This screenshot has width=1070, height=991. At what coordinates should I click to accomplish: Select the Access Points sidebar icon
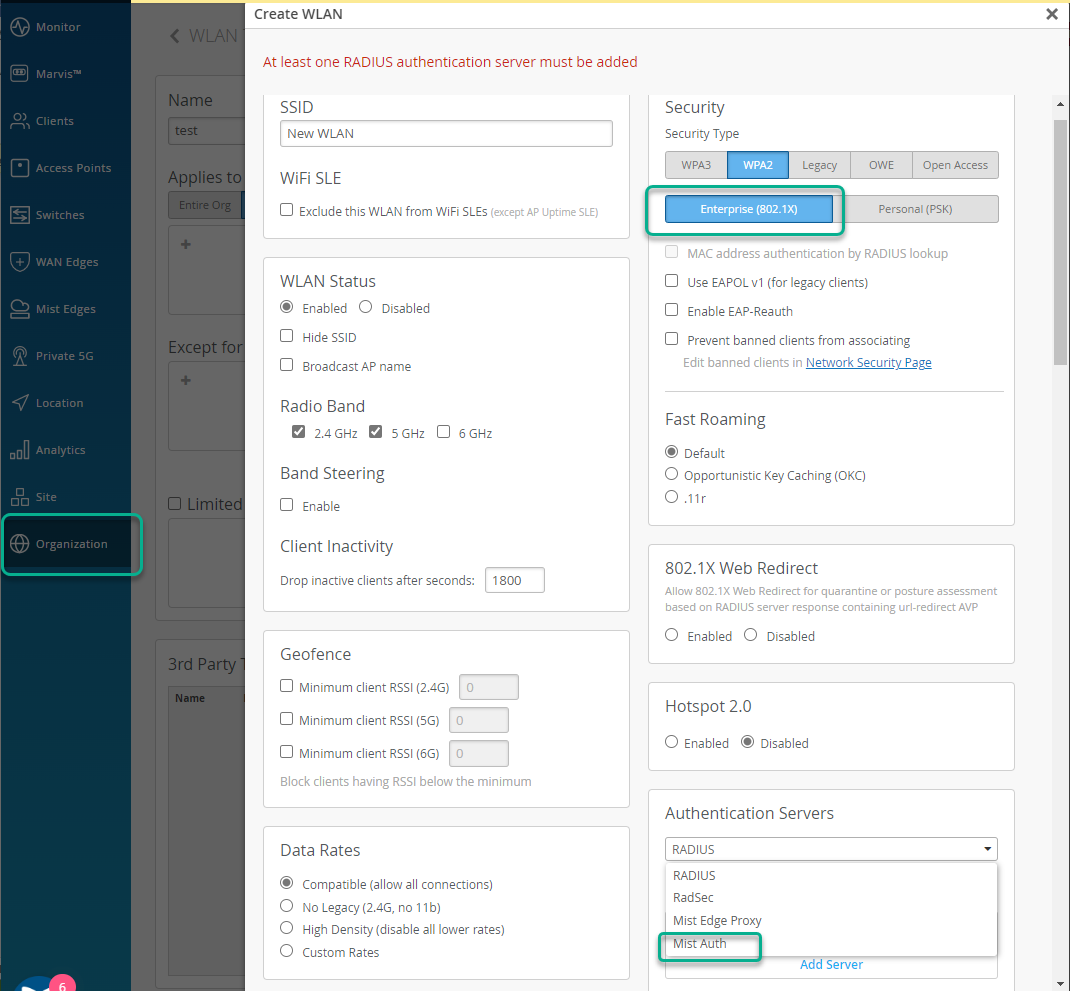(20, 168)
